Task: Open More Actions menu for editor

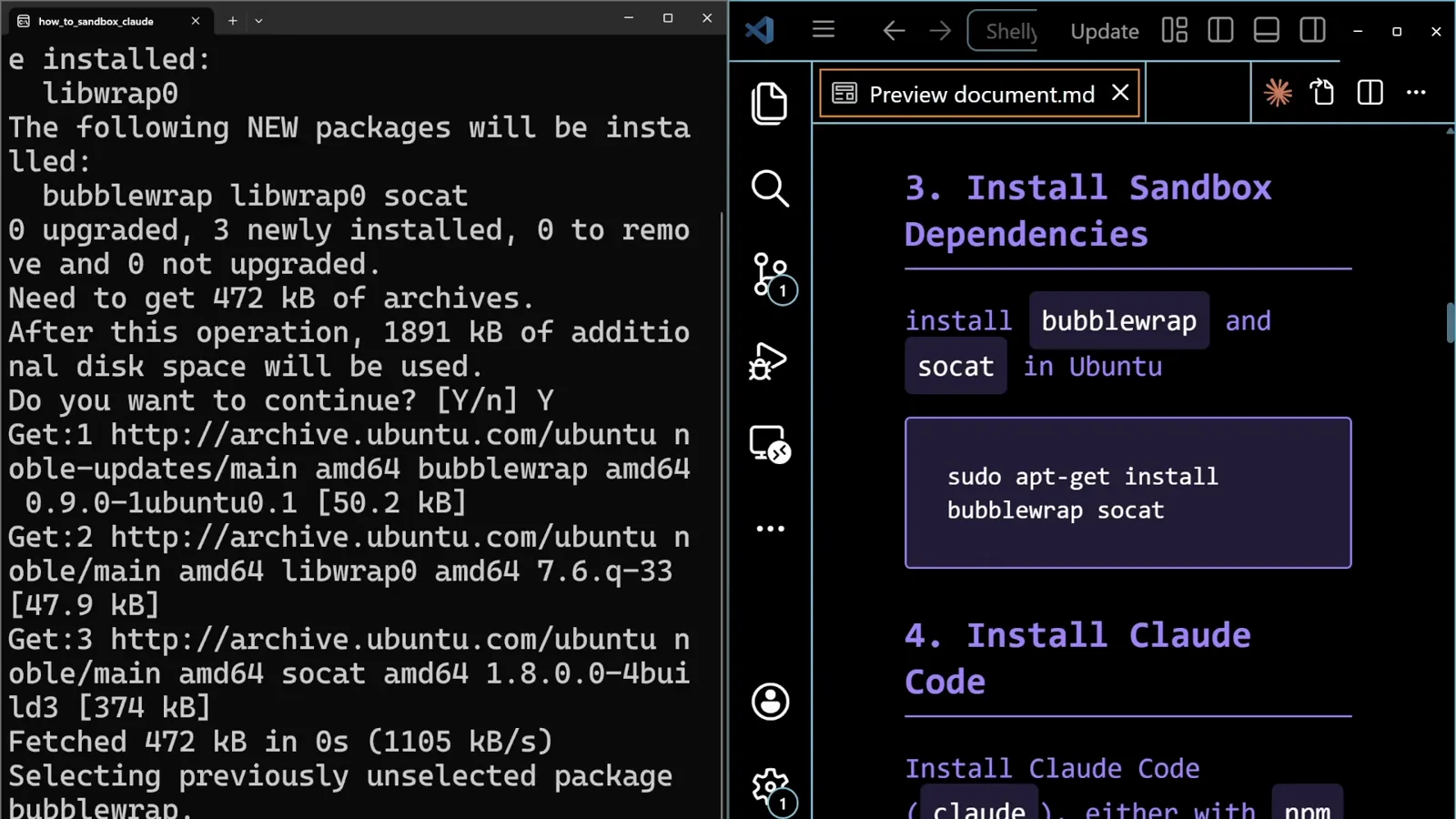Action: point(1417,92)
